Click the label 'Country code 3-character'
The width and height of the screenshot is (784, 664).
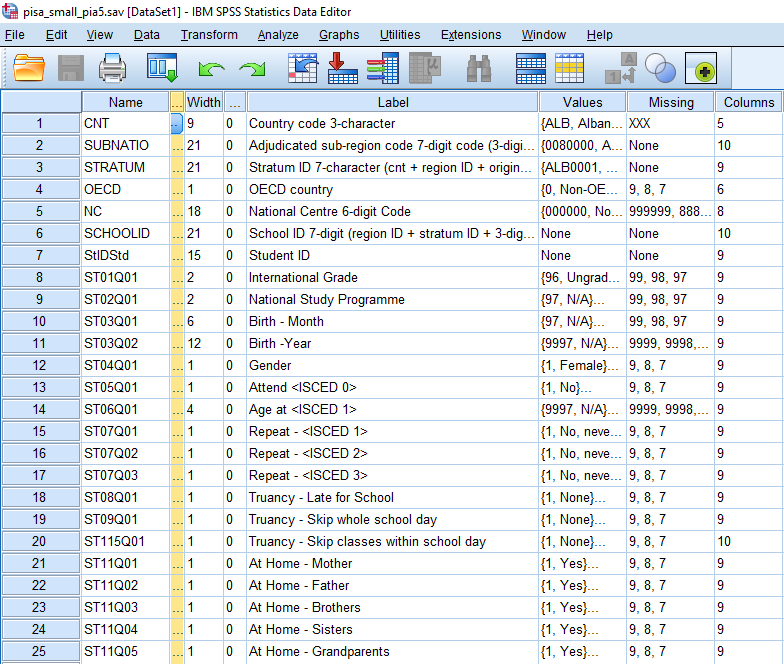pos(322,124)
